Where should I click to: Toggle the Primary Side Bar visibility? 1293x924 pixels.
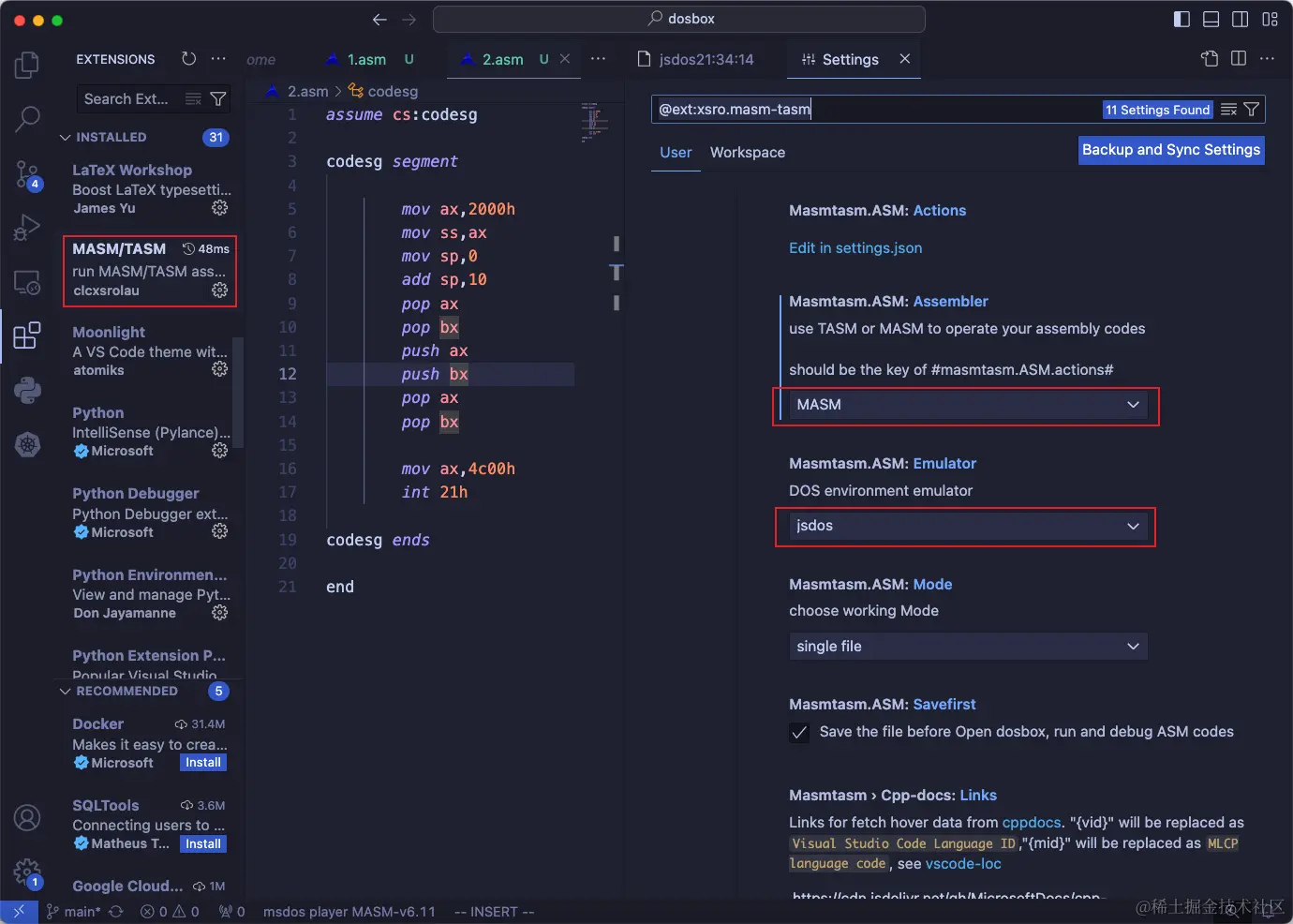pos(1181,18)
